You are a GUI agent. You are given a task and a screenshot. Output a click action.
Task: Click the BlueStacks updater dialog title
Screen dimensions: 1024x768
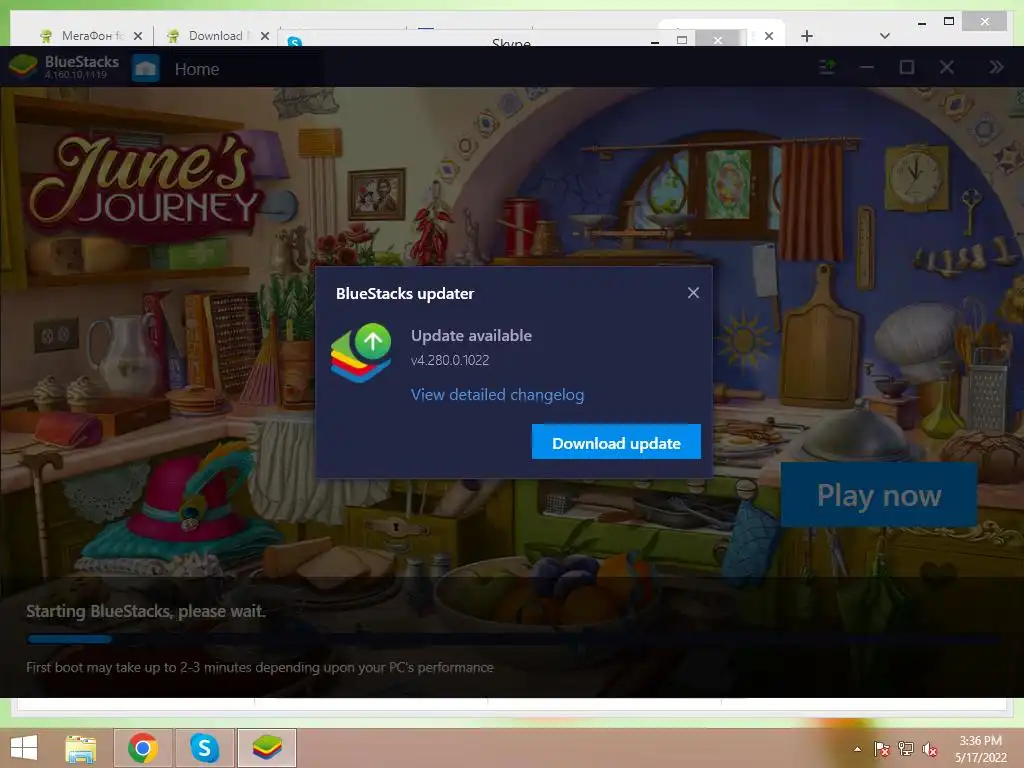(405, 294)
